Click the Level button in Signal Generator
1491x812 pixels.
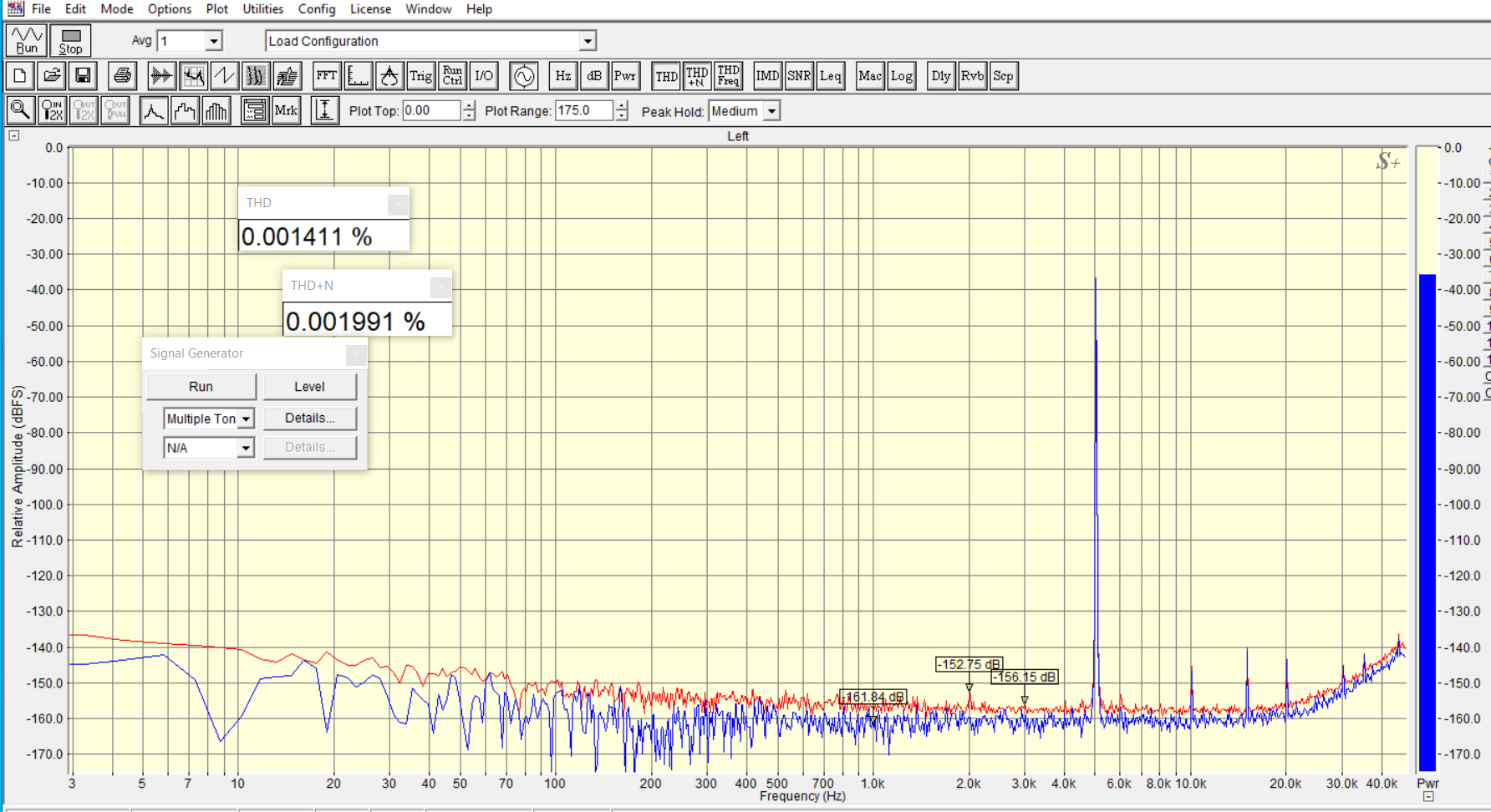click(x=309, y=387)
